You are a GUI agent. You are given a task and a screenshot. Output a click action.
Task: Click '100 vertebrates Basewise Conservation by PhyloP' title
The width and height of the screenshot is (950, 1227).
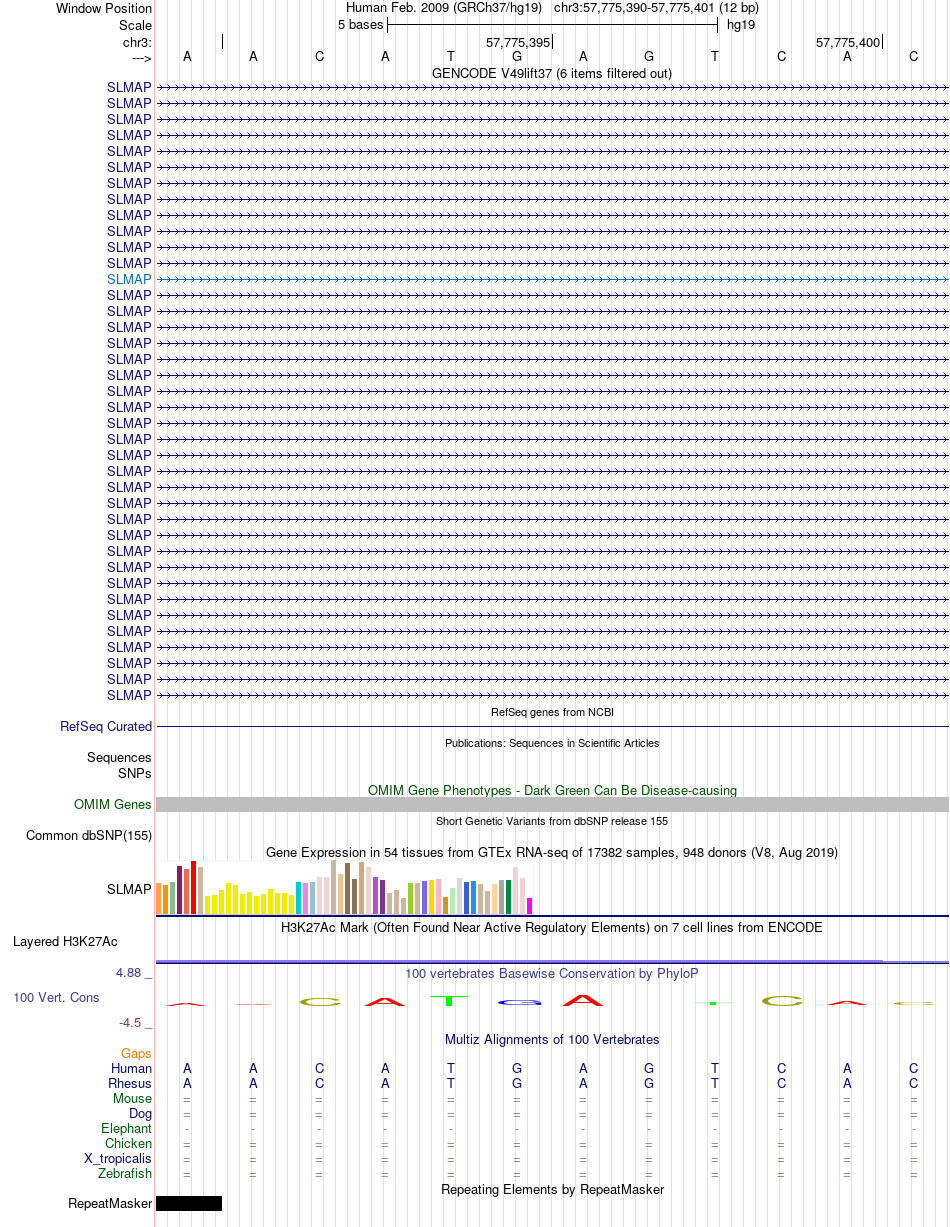(552, 973)
